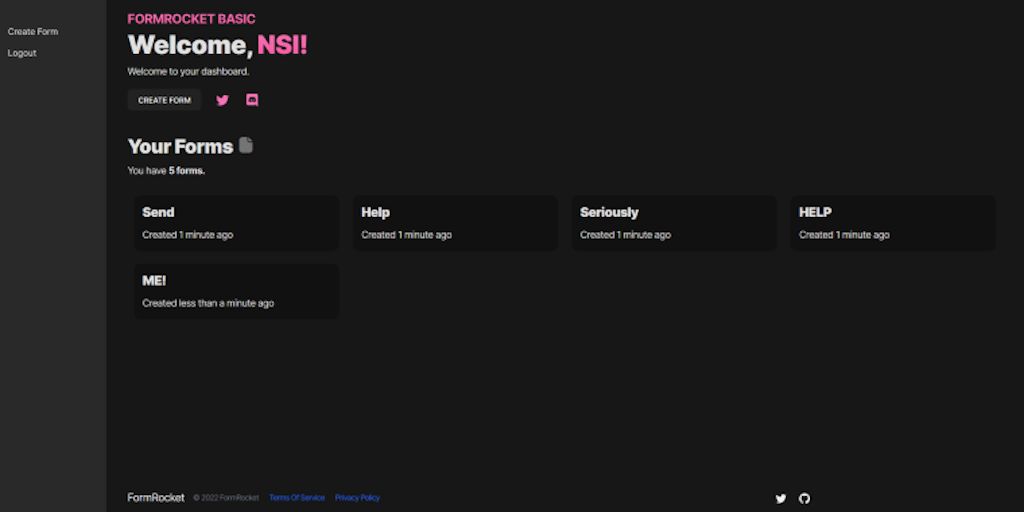Click the FORMROCKET BASIC plan label

tap(191, 19)
